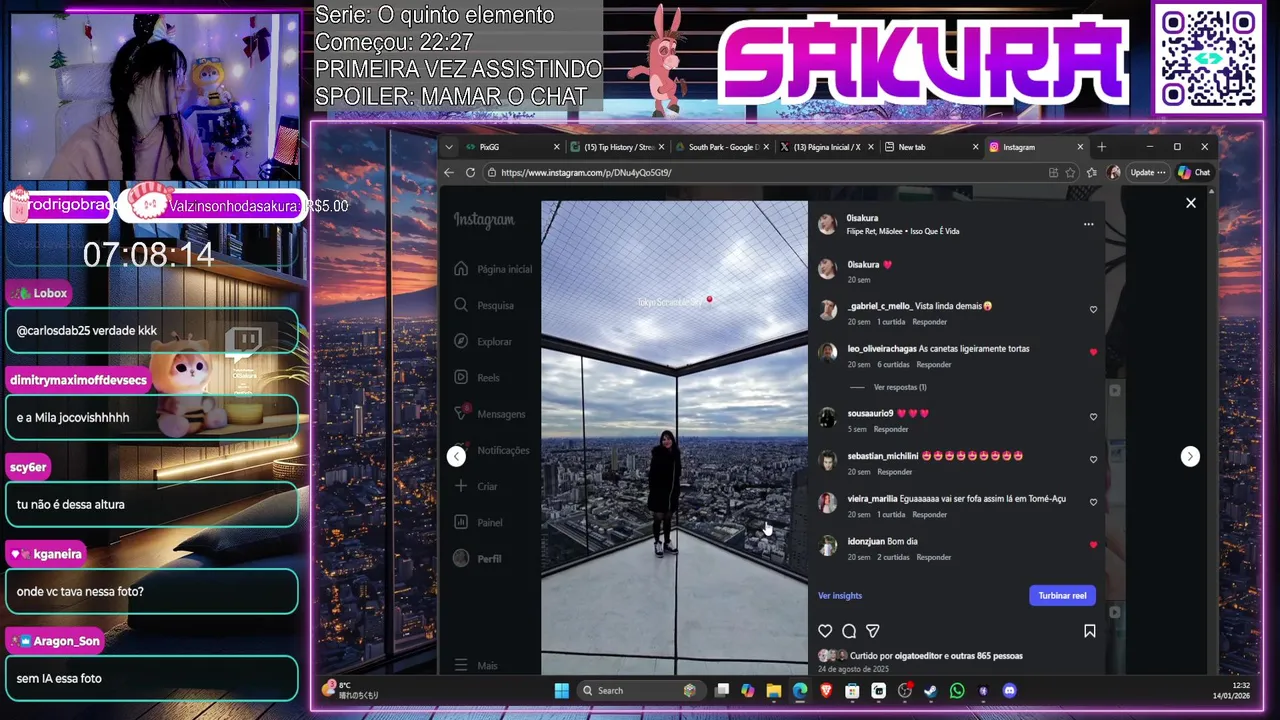This screenshot has height=720, width=1280.
Task: Open browser profile avatar
Action: 1113,172
